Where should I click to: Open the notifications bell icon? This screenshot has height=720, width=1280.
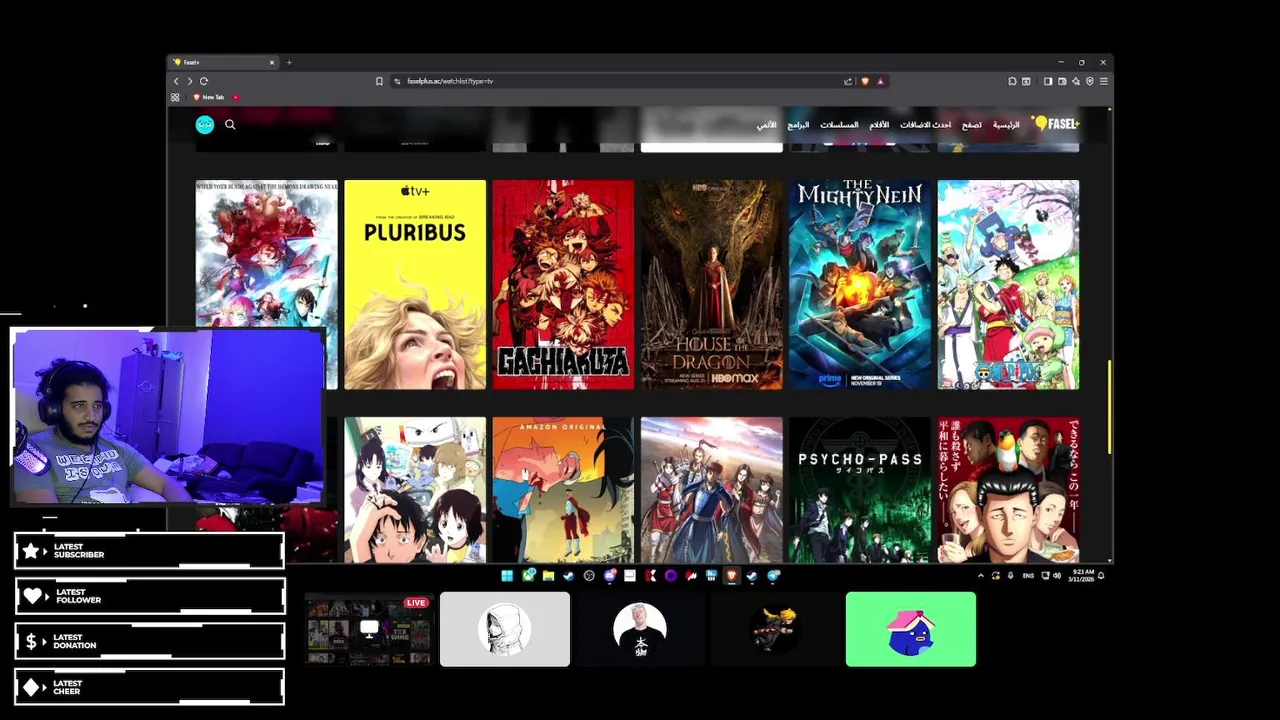[x=1101, y=576]
